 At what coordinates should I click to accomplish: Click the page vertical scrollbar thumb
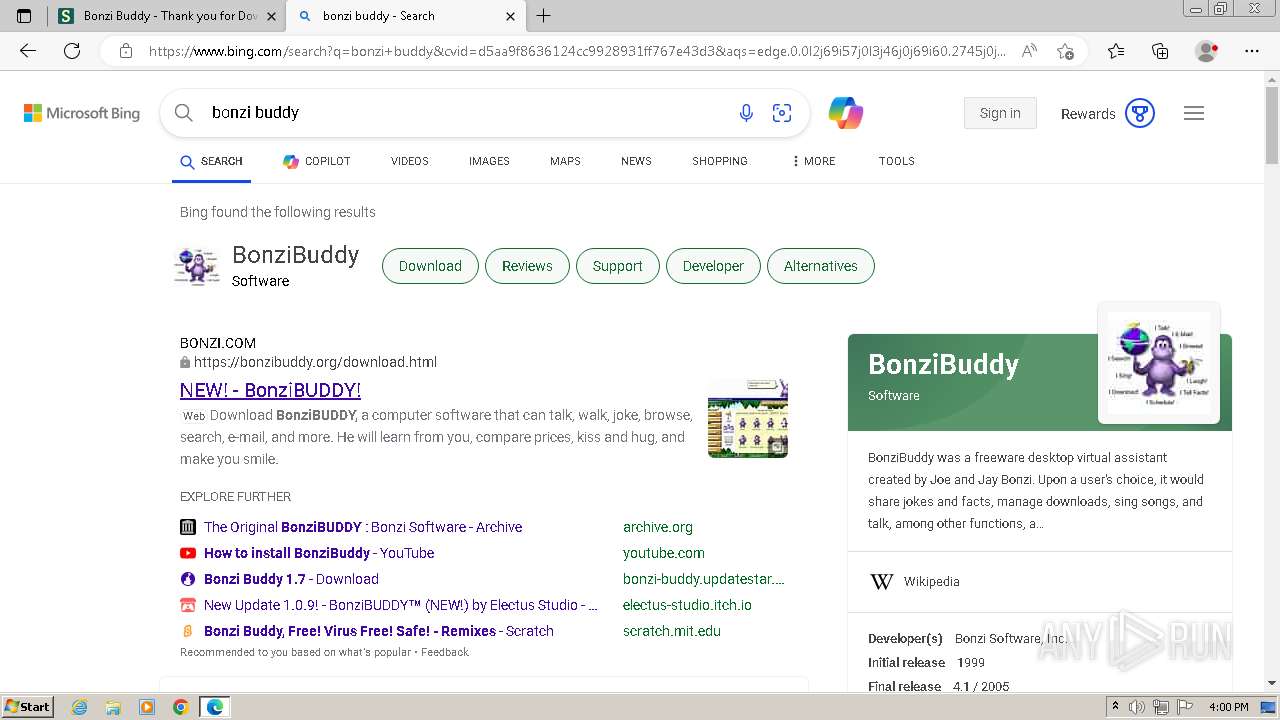coord(1272,123)
